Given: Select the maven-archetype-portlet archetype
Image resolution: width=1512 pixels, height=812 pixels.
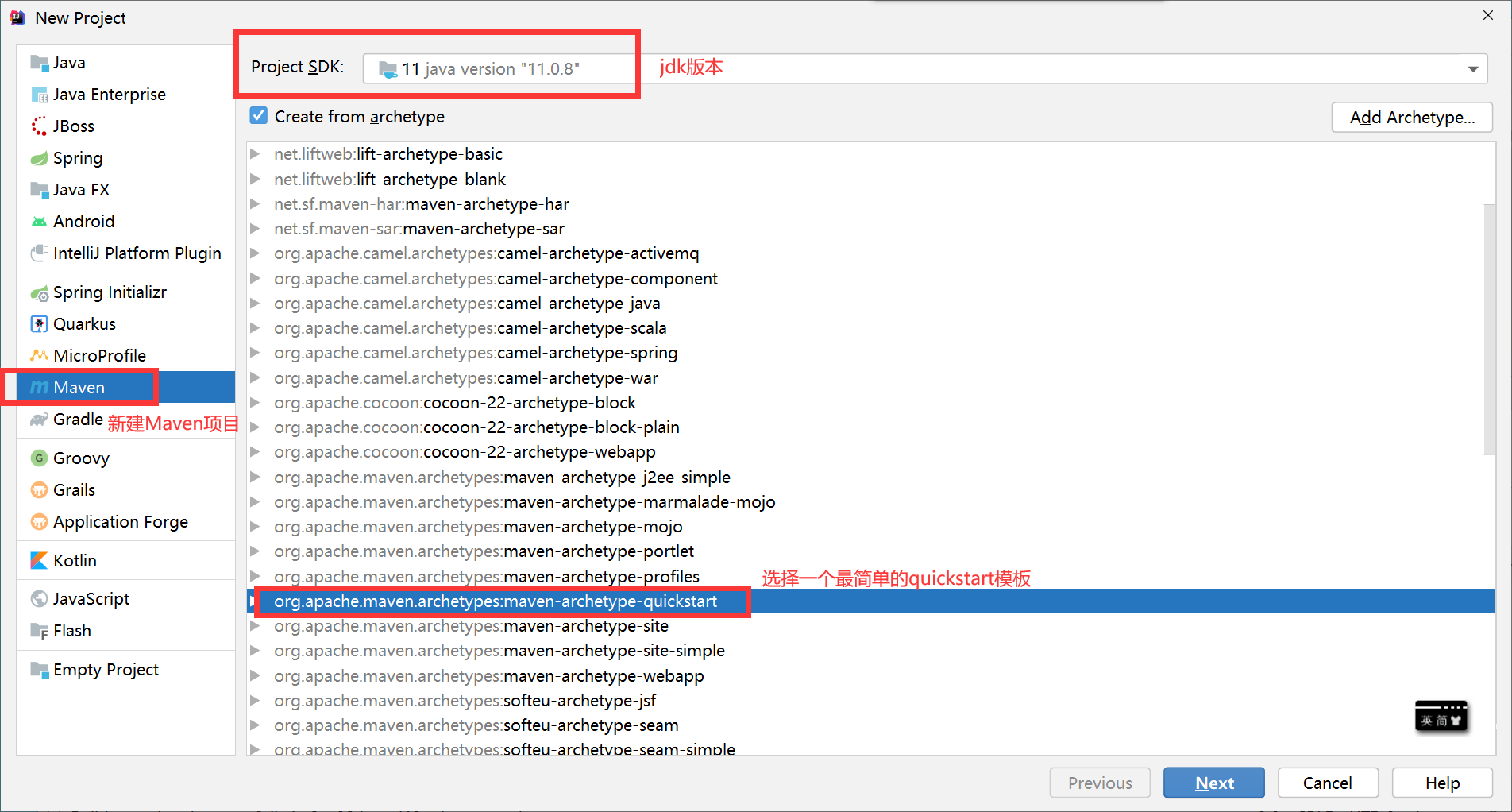Looking at the screenshot, I should coord(871,551).
